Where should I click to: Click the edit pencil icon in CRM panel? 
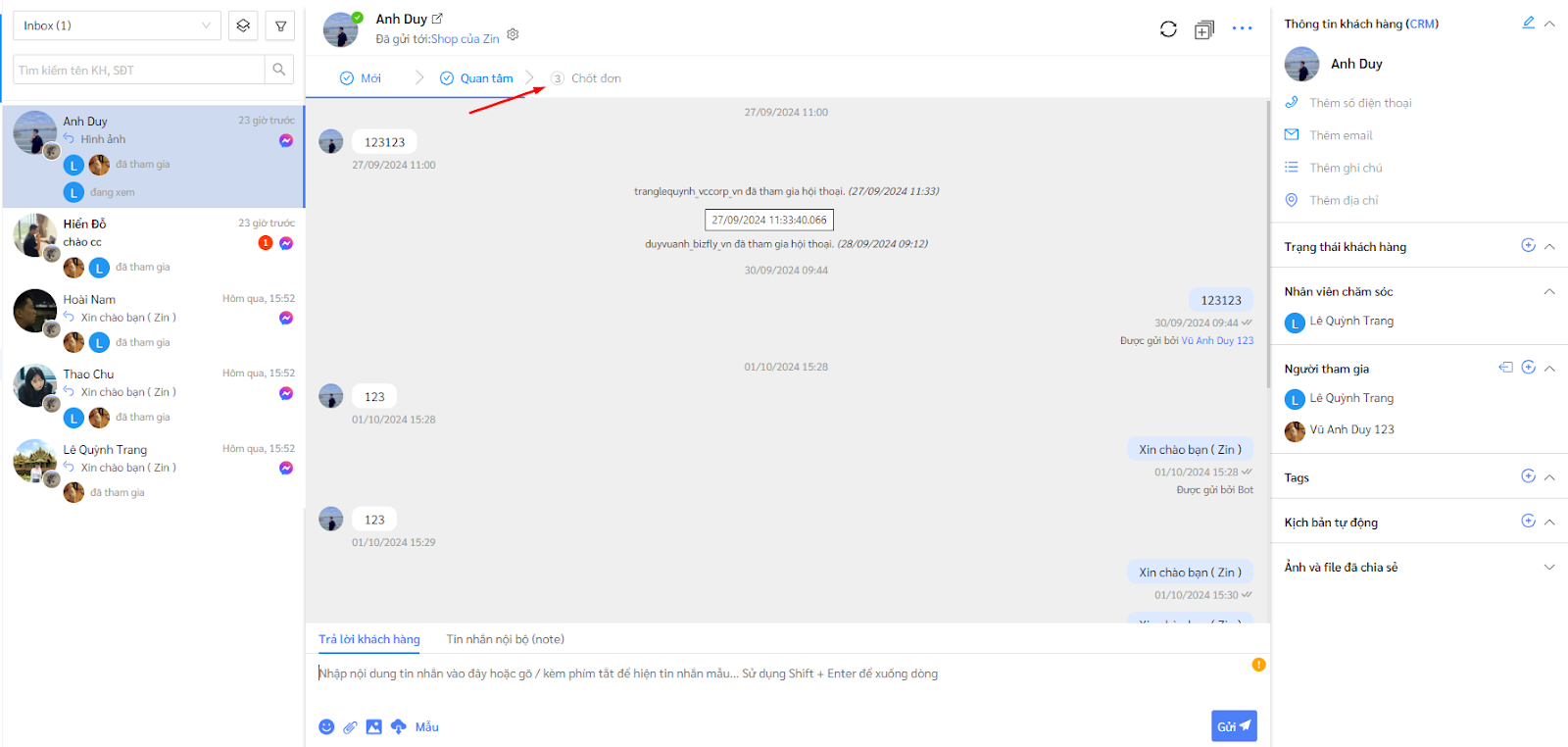pyautogui.click(x=1528, y=23)
